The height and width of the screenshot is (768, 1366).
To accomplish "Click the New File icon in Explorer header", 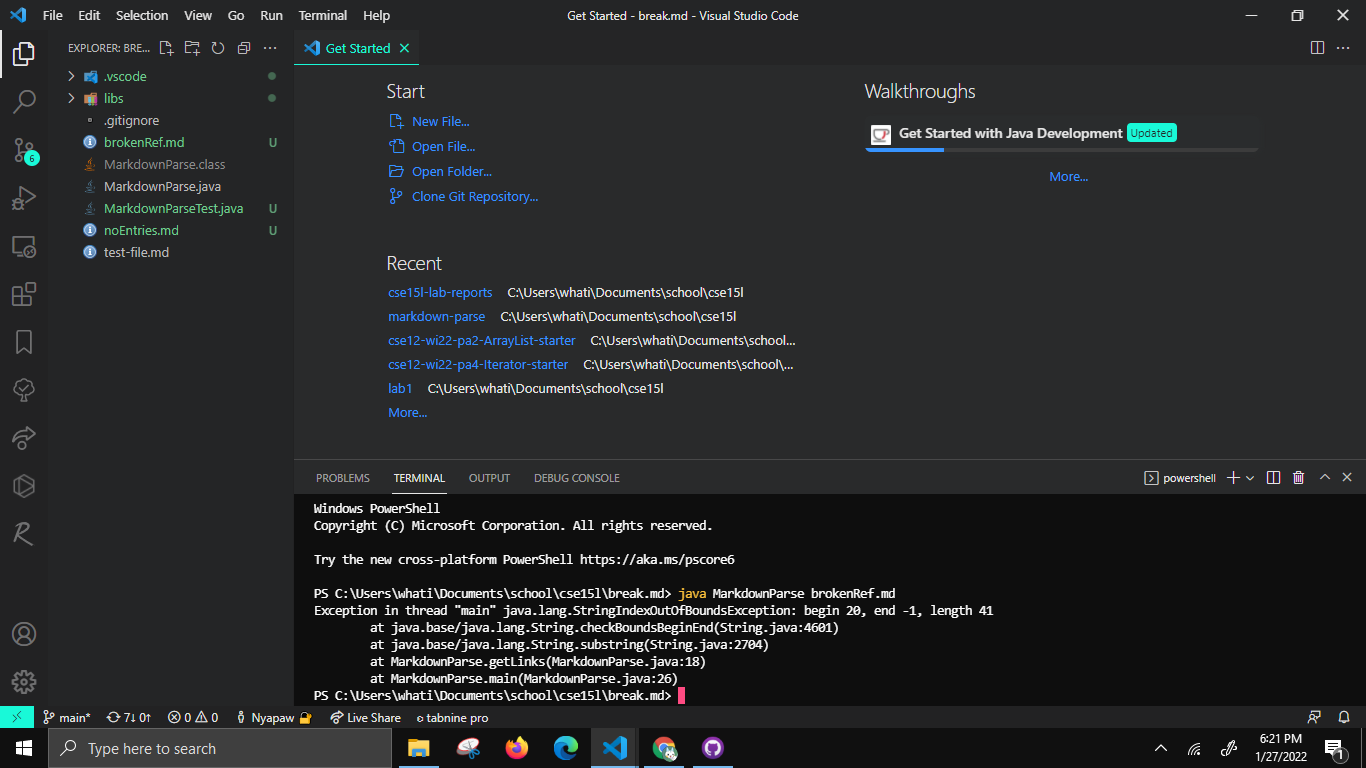I will (167, 47).
